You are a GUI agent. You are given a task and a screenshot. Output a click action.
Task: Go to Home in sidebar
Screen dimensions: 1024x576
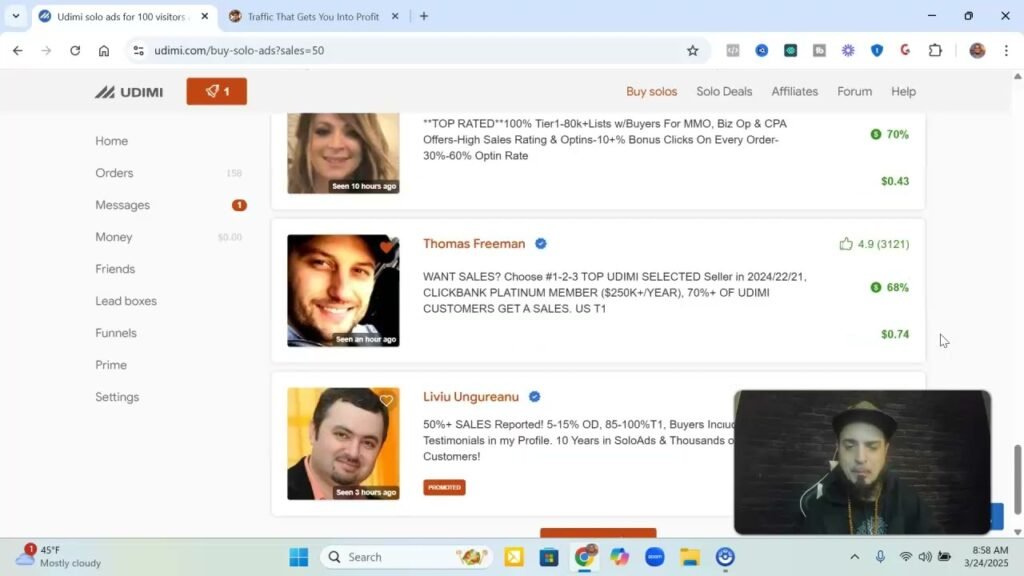coord(112,141)
